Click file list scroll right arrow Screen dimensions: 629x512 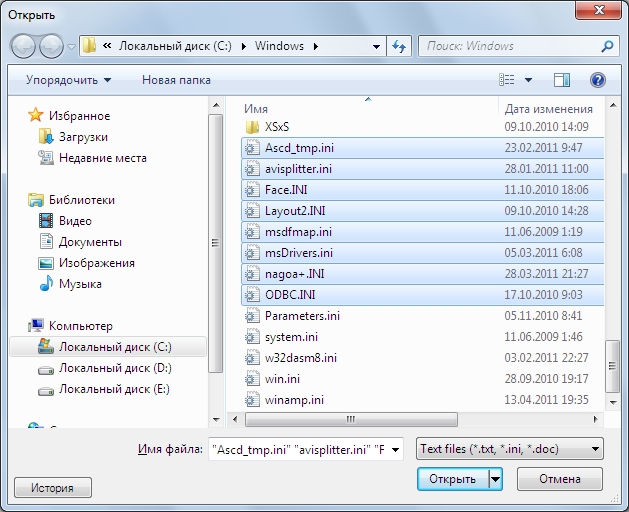595,419
